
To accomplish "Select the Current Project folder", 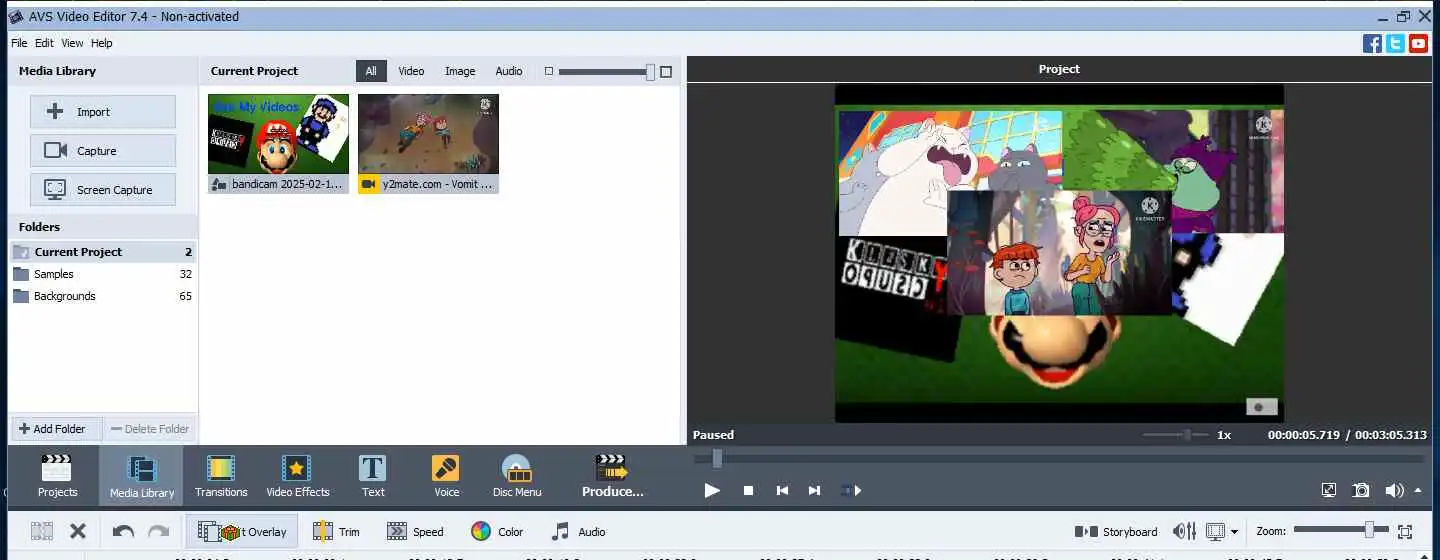I will tap(103, 252).
